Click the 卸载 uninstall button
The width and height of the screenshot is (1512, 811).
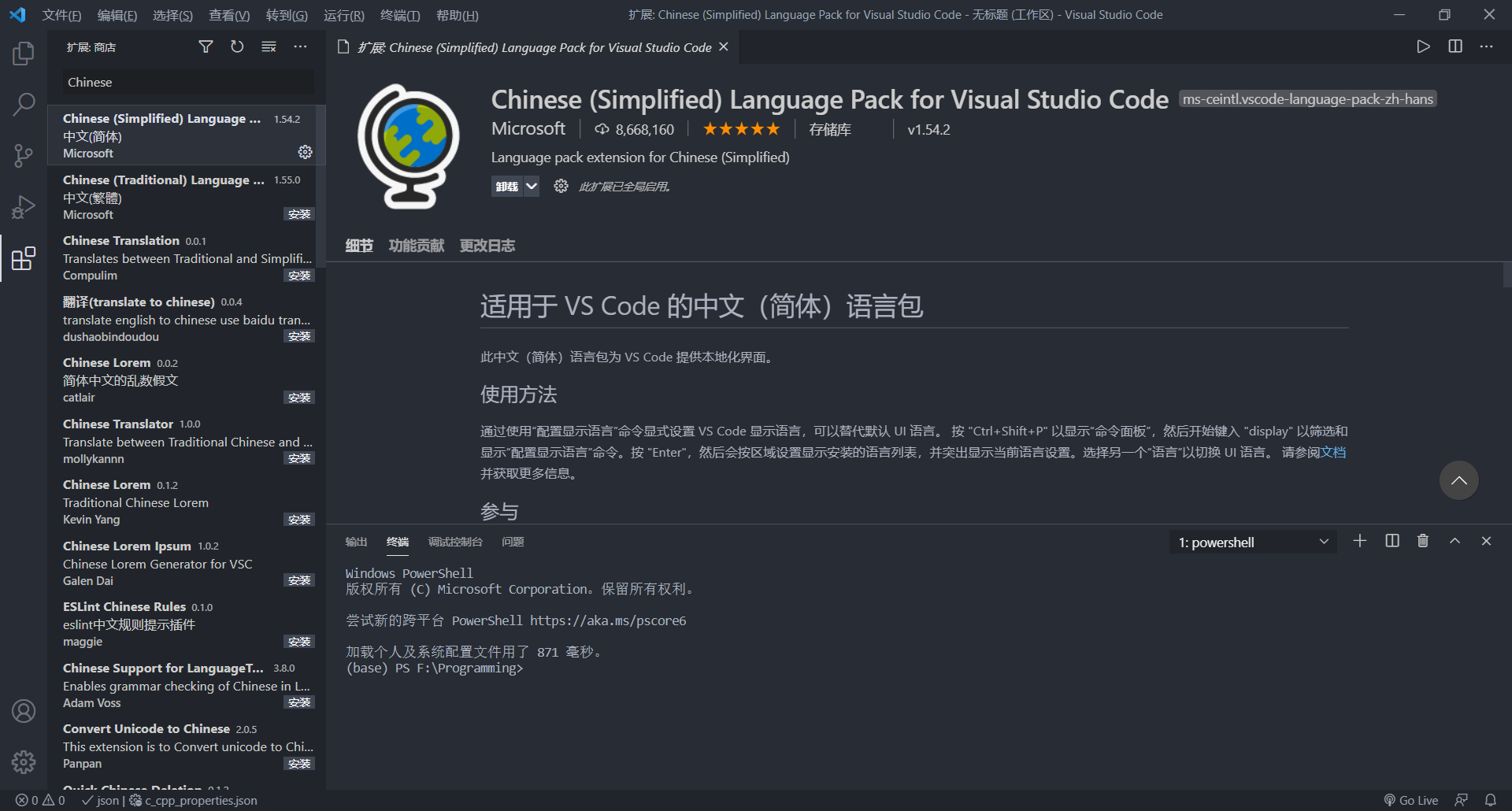pos(507,187)
